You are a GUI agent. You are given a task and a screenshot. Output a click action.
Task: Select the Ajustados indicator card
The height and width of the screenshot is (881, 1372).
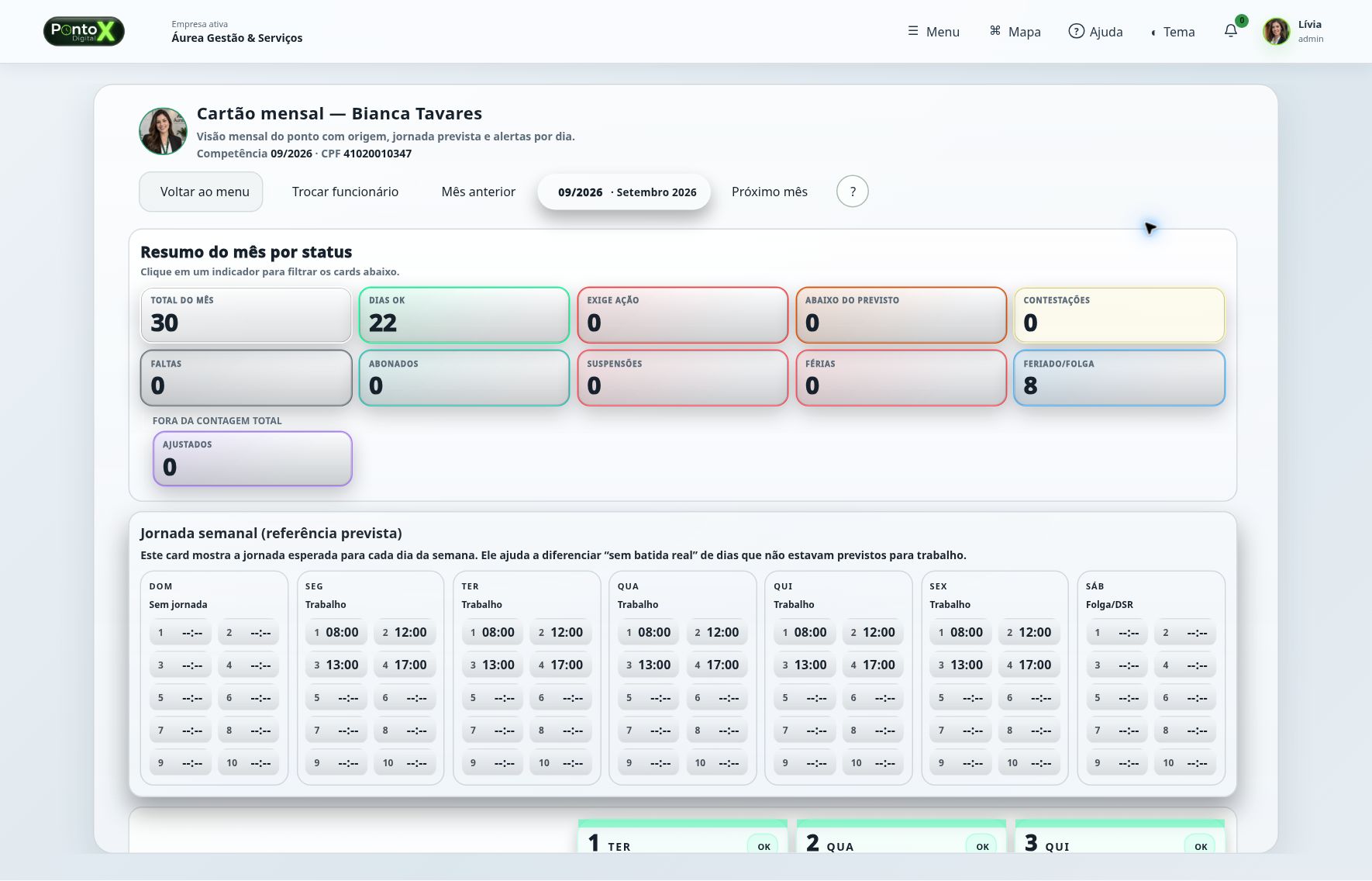pyautogui.click(x=253, y=459)
